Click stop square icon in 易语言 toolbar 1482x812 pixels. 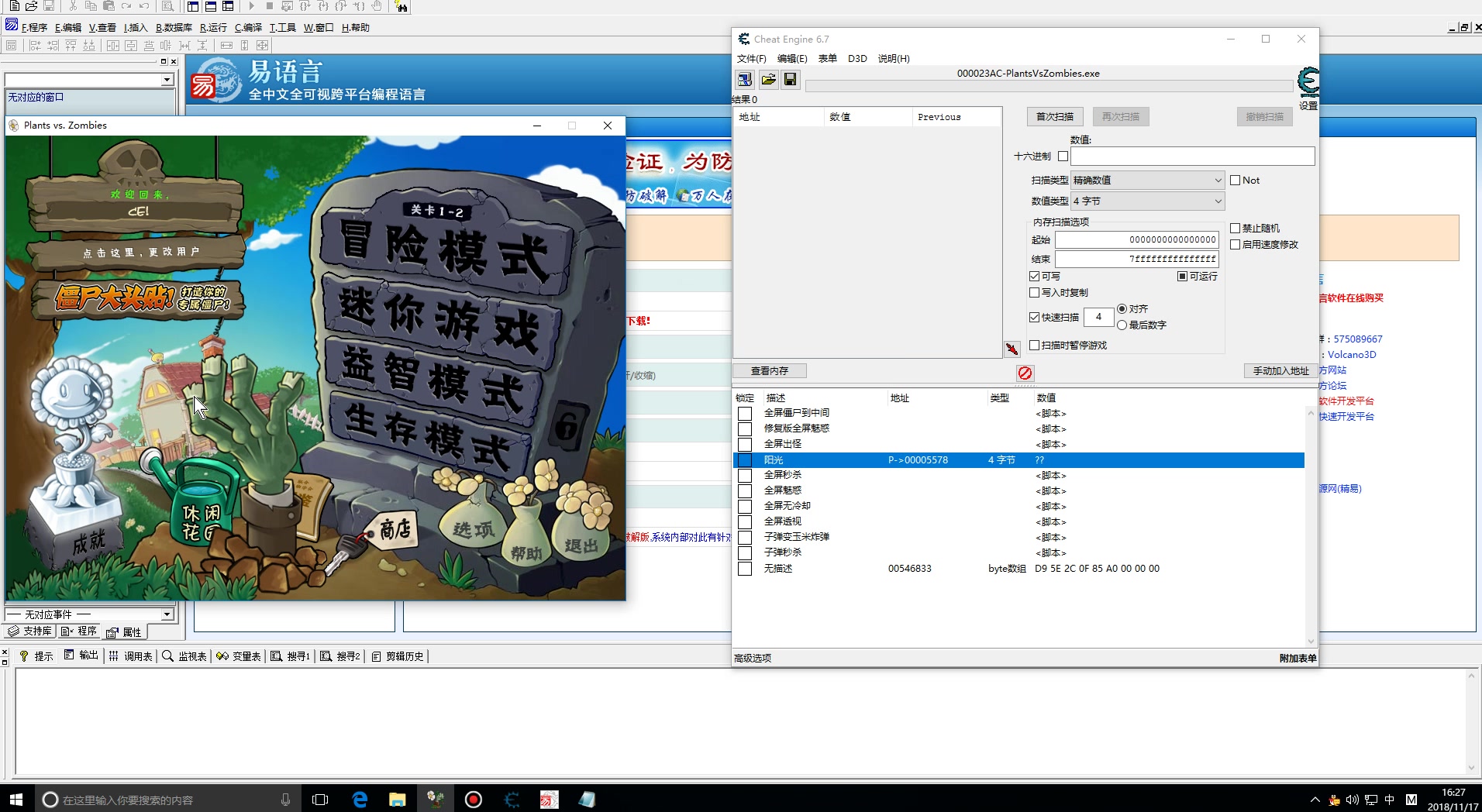coord(269,6)
